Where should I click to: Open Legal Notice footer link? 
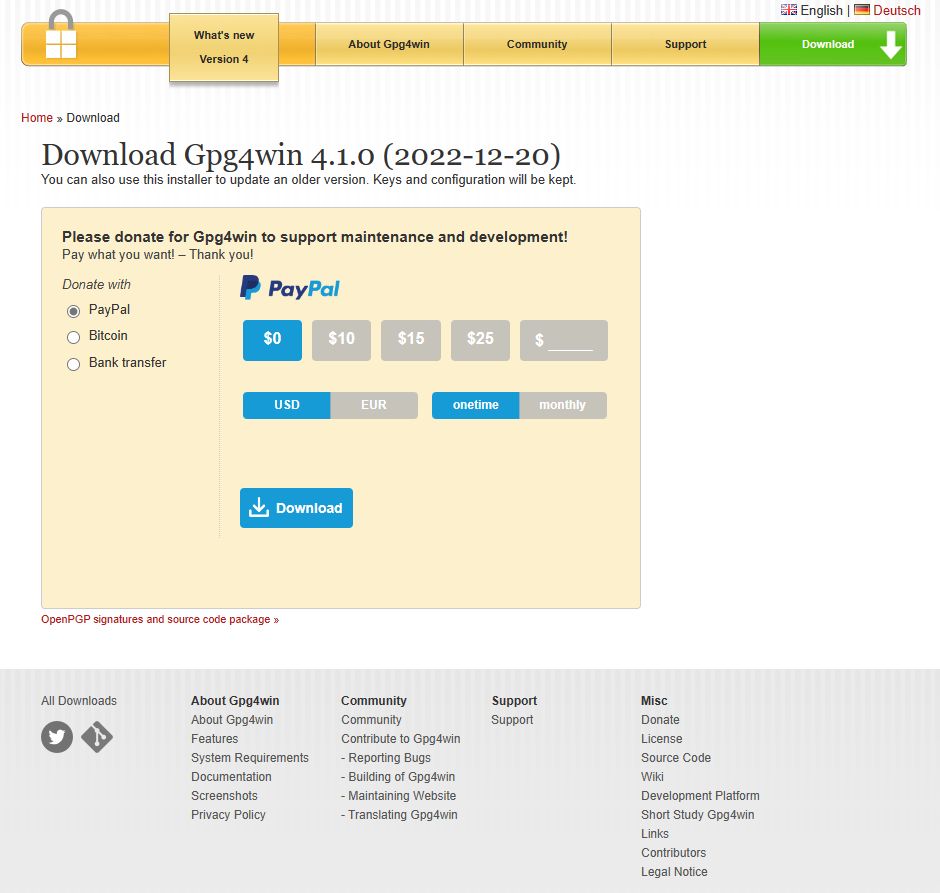tap(674, 872)
